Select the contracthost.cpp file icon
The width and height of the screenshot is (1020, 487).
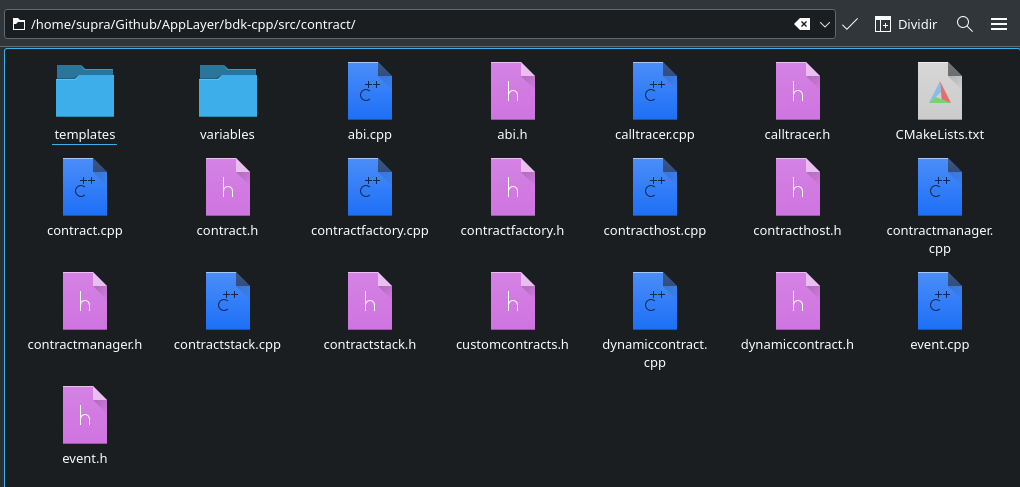click(654, 187)
